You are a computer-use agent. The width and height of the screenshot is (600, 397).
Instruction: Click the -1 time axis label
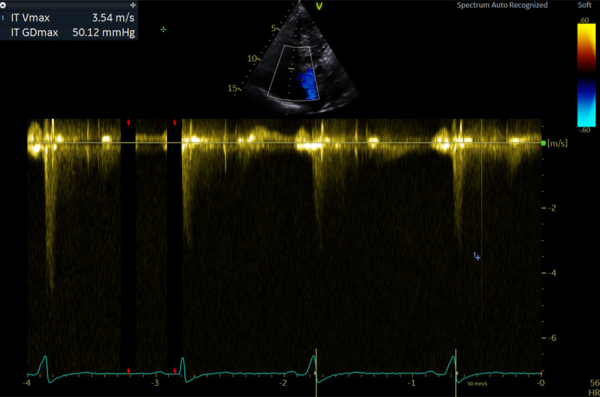coord(412,383)
